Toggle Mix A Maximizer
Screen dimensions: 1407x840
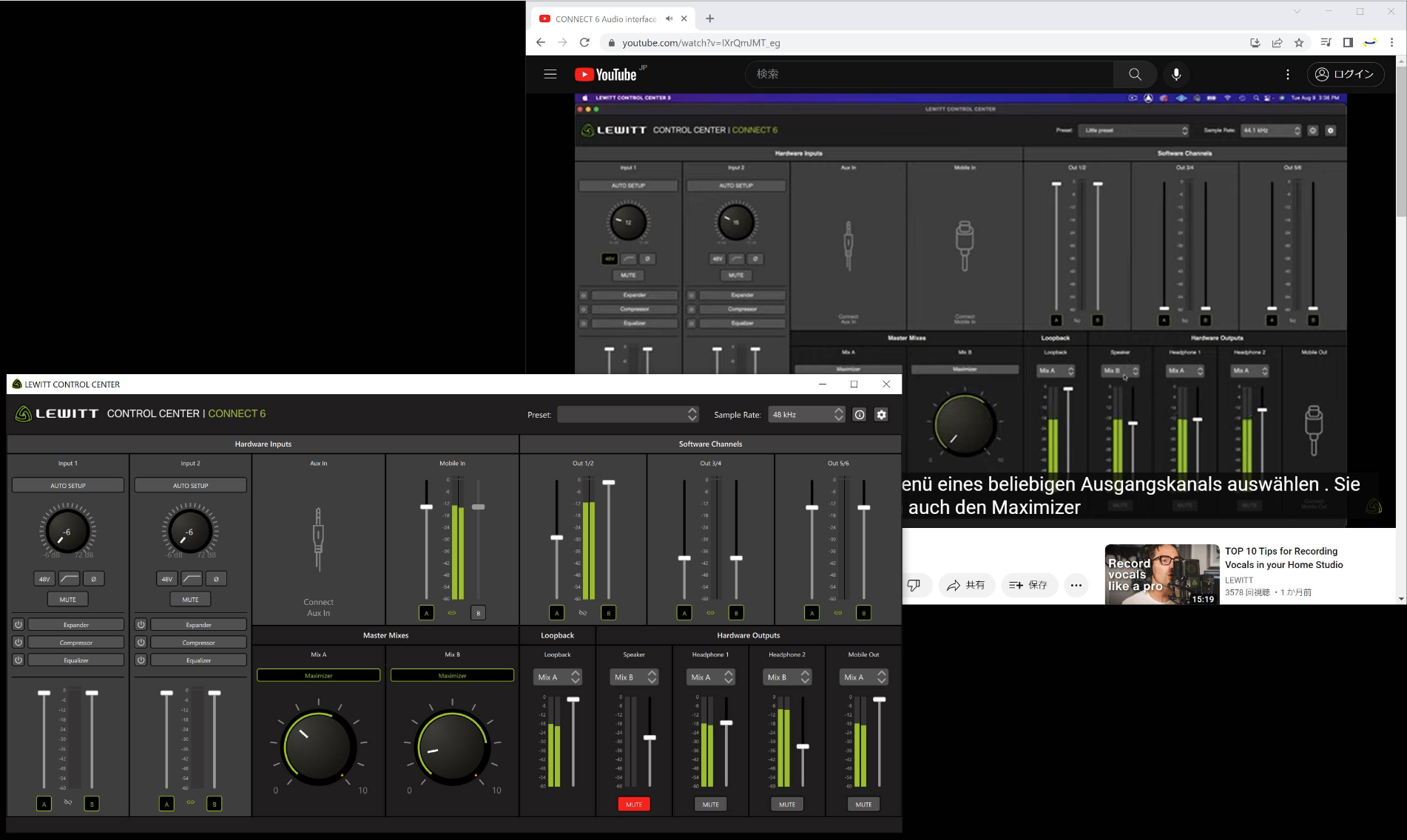click(x=319, y=675)
